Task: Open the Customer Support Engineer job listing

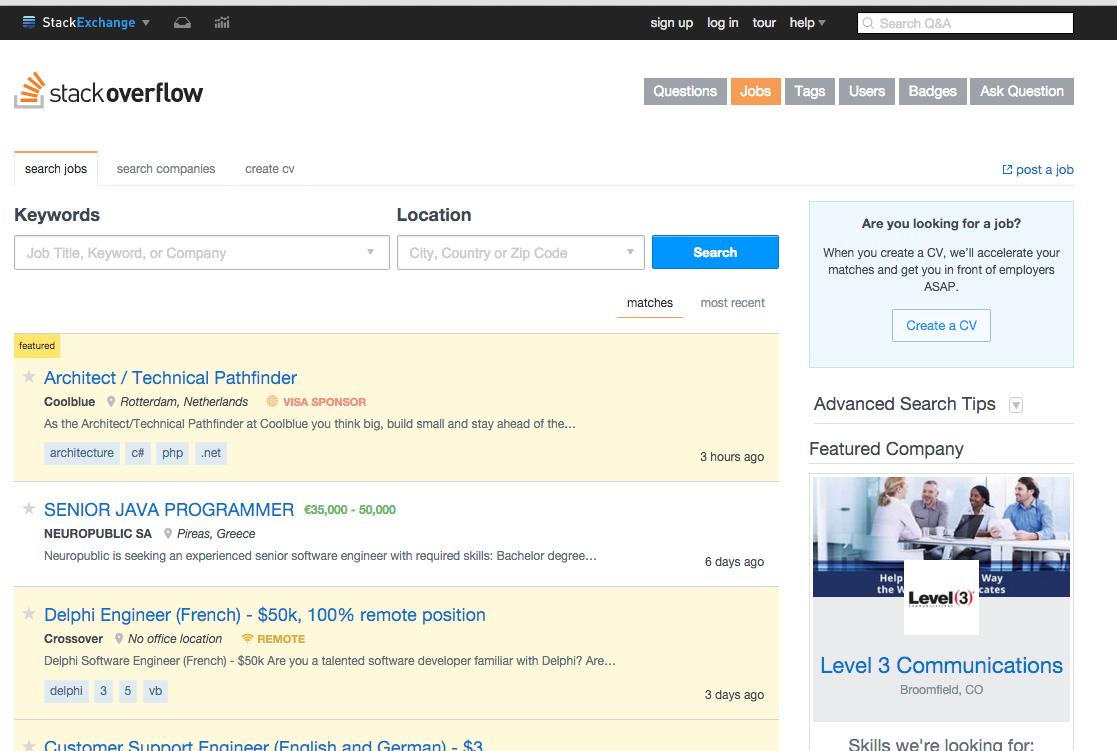Action: click(x=264, y=745)
